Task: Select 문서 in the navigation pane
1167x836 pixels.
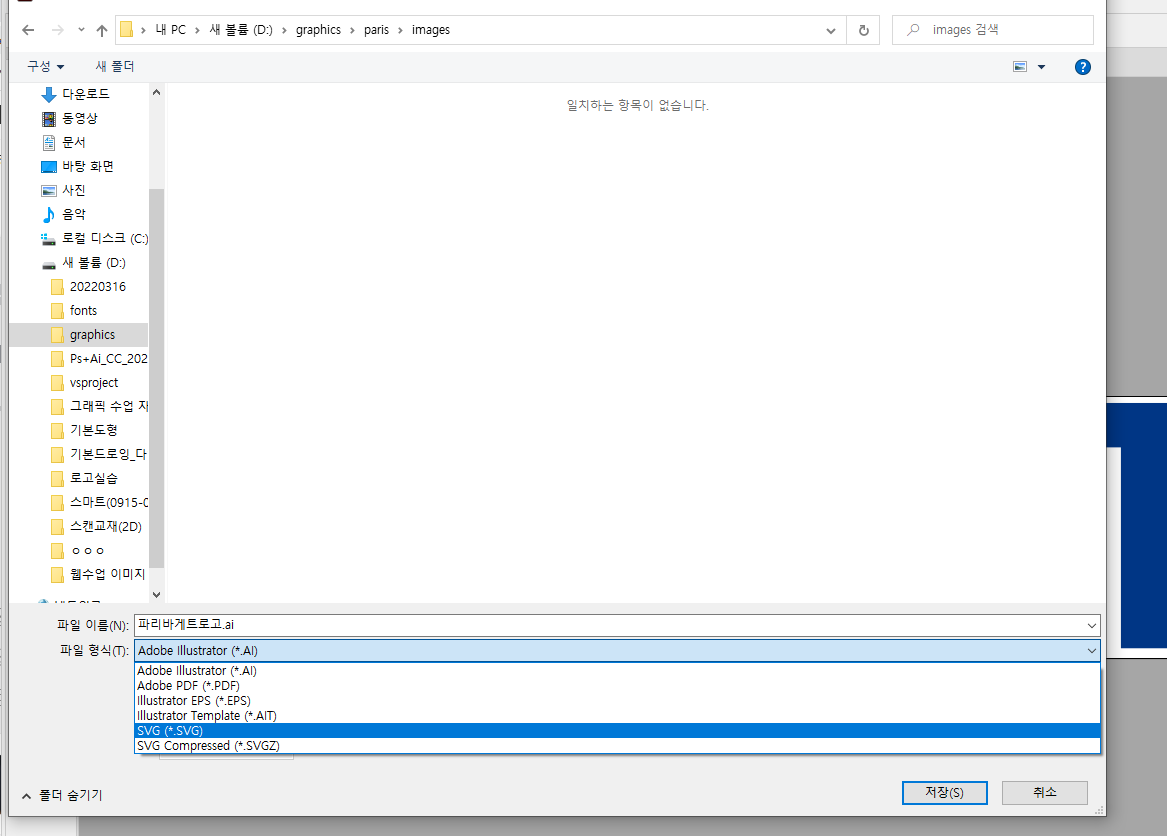Action: [x=74, y=142]
